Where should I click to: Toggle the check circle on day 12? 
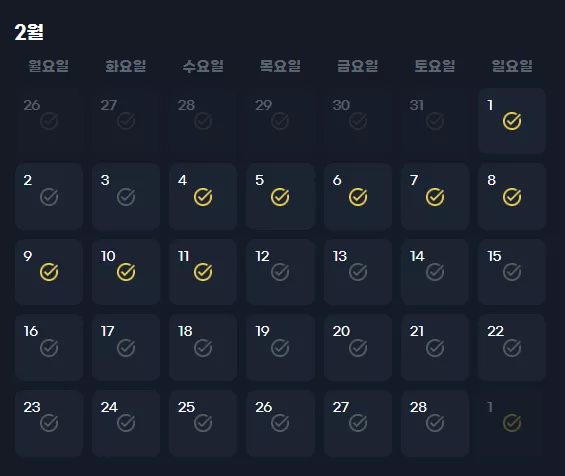(280, 272)
